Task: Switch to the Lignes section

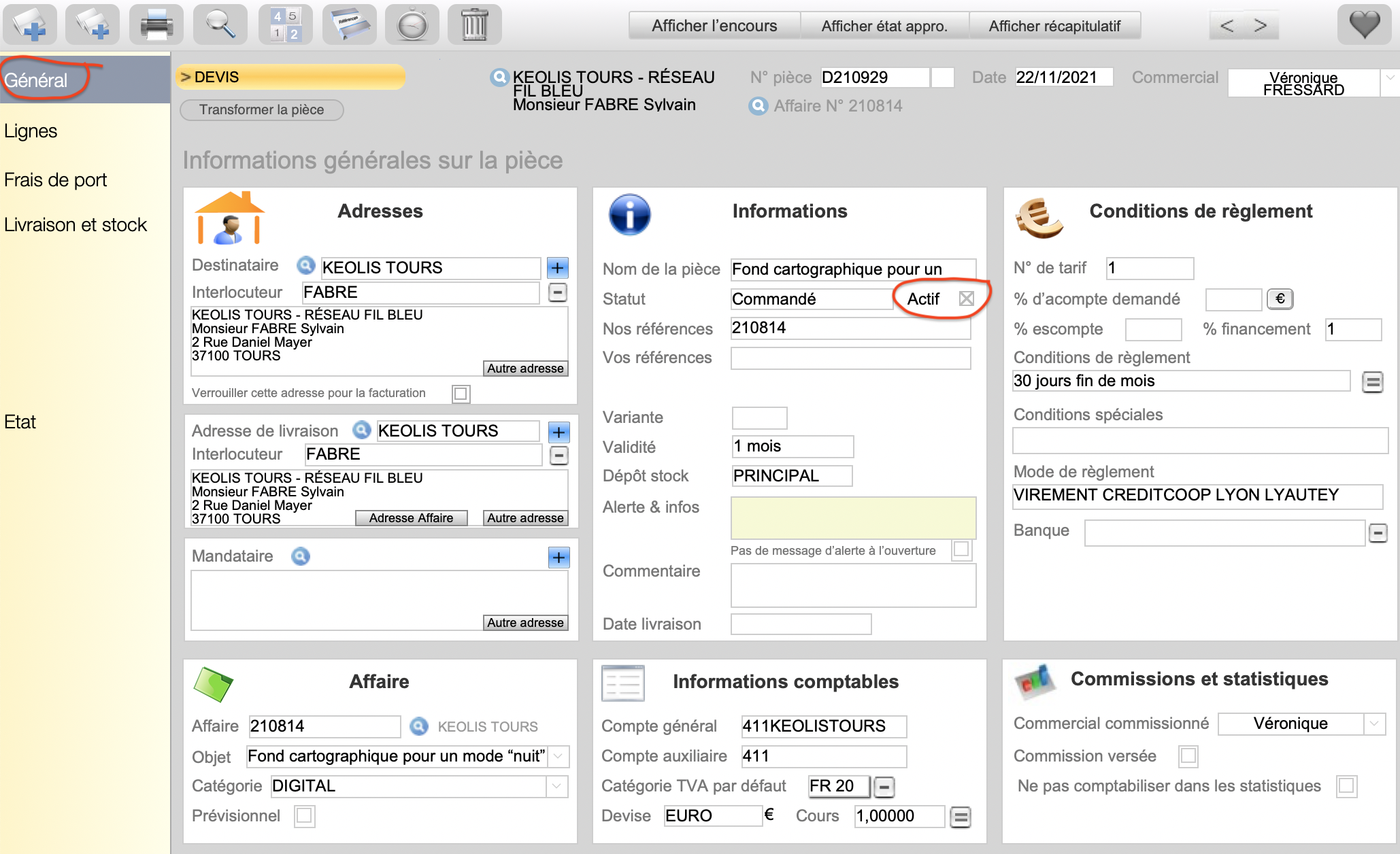Action: pos(31,131)
